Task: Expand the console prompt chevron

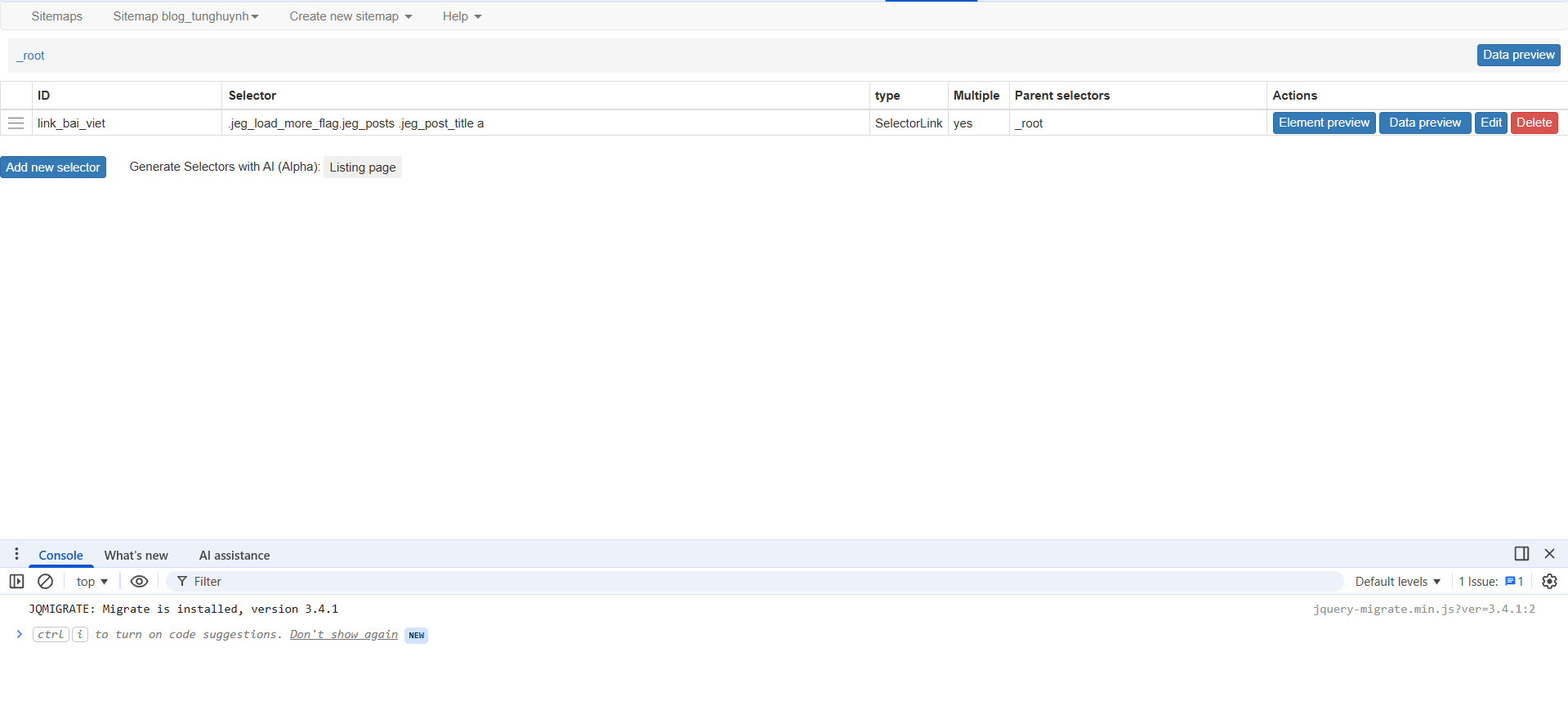Action: [x=20, y=635]
